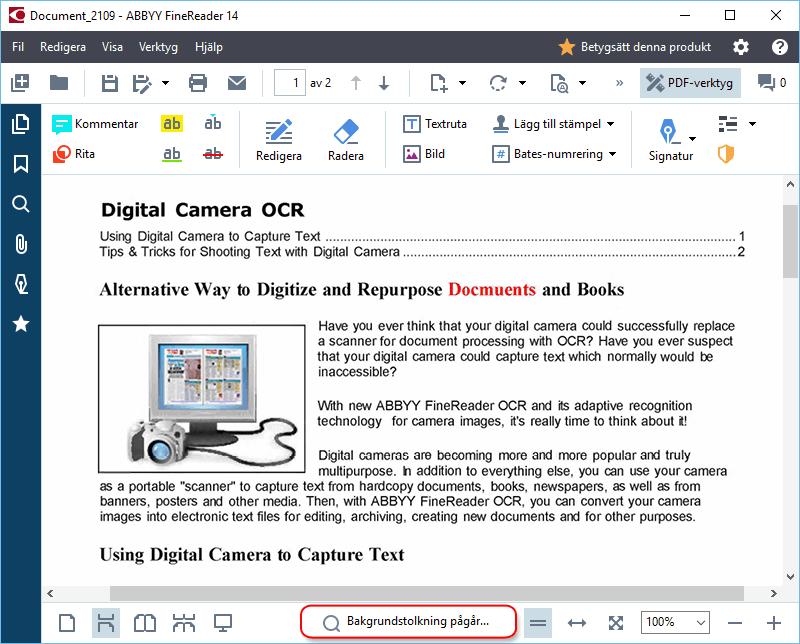This screenshot has height=644, width=800.
Task: Click best fit expand icon
Action: coord(616,623)
